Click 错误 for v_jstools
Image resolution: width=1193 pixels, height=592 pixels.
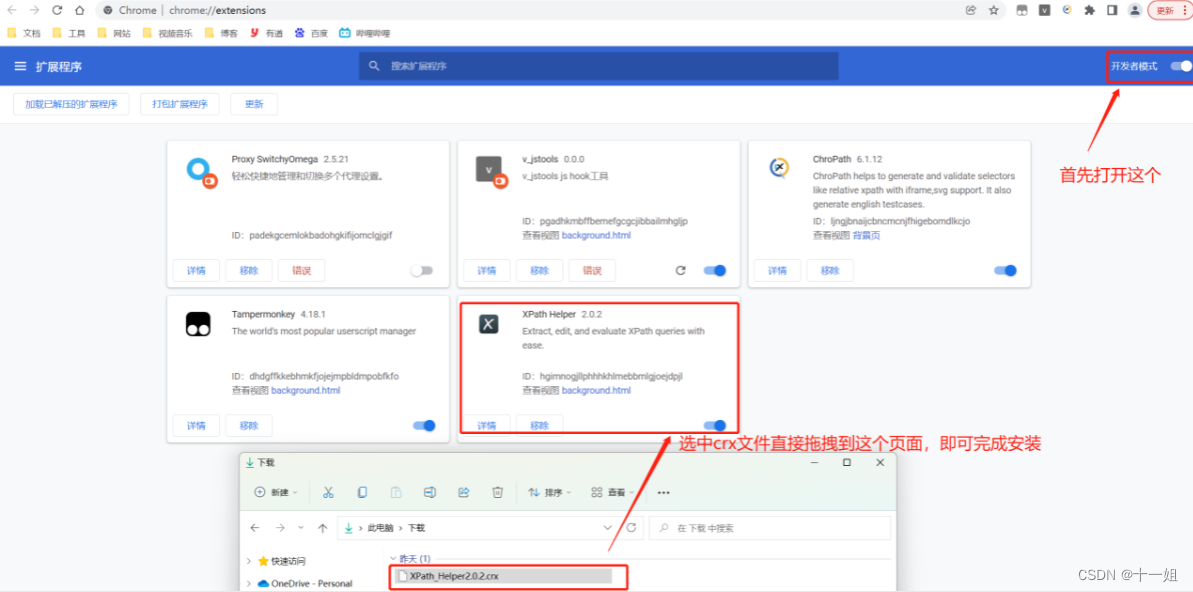click(592, 270)
